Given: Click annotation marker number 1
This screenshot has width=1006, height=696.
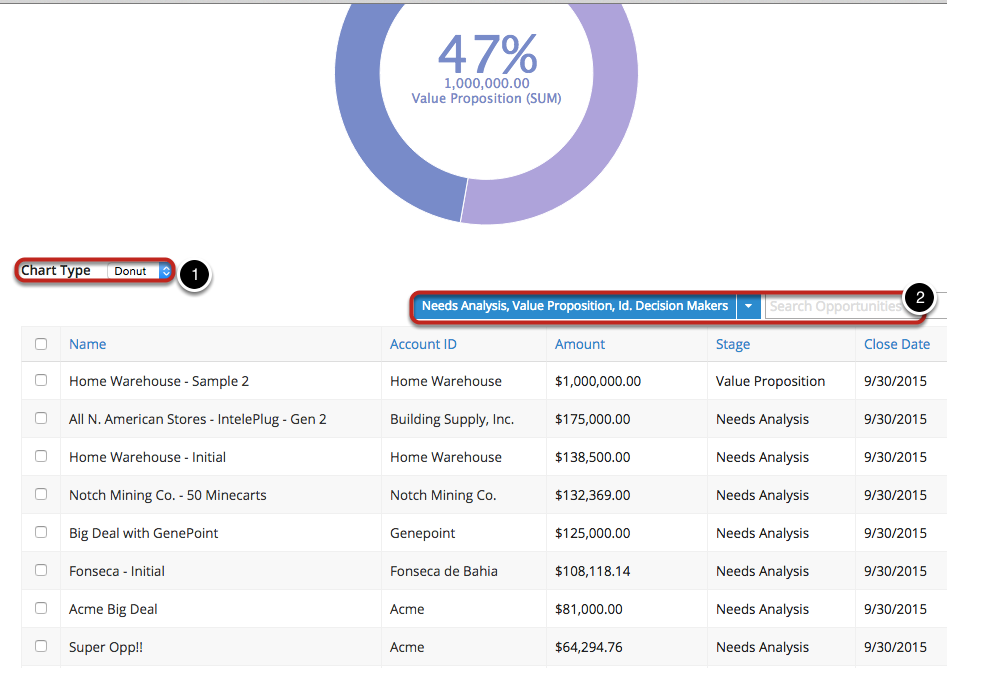Looking at the screenshot, I should (x=194, y=275).
